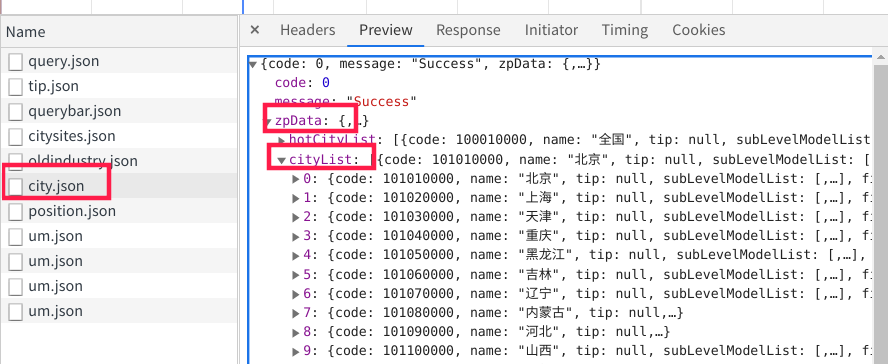Select the position.json request

click(x=119, y=211)
